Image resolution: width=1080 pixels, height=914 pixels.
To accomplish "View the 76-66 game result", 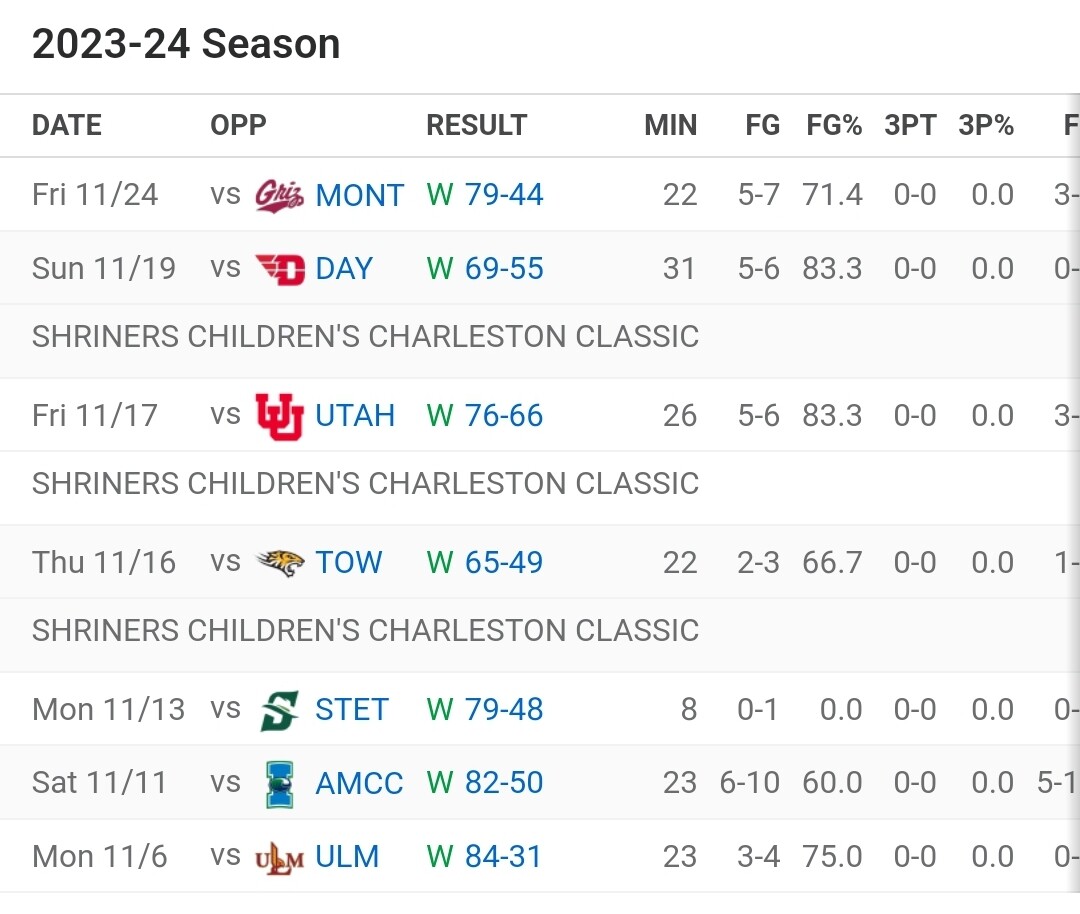I will (504, 415).
